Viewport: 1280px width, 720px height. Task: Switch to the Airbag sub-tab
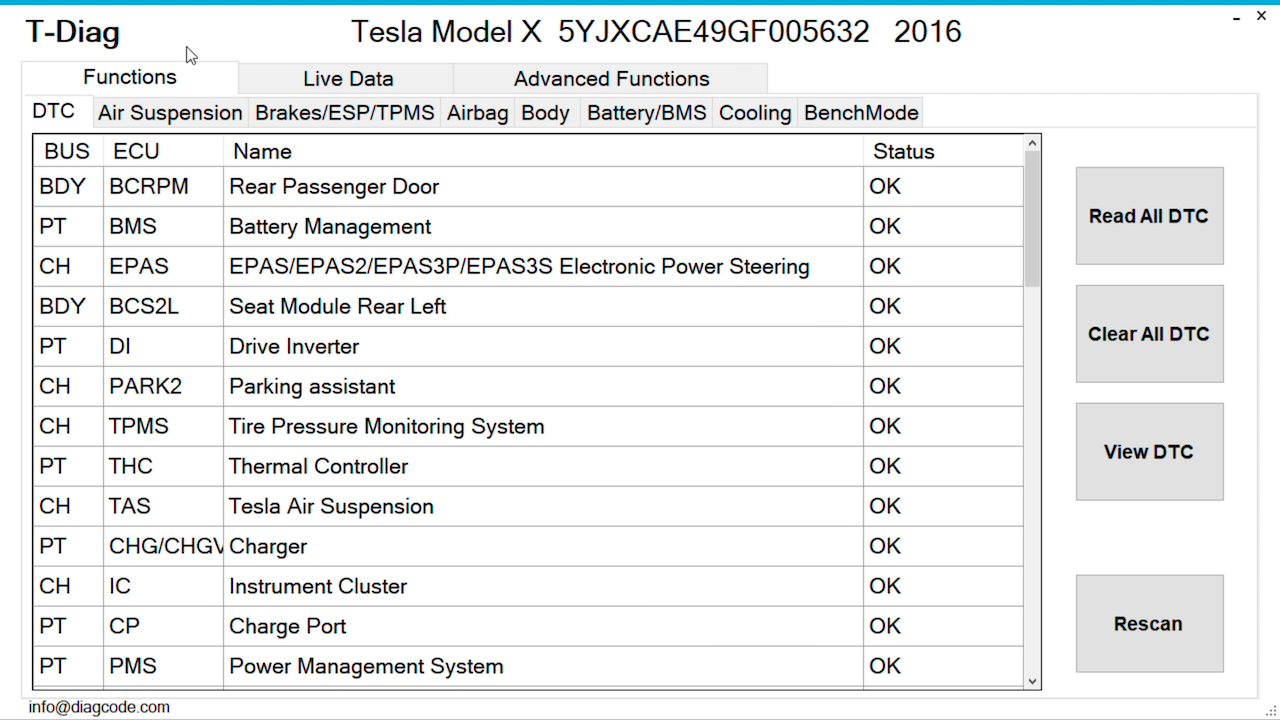point(477,113)
